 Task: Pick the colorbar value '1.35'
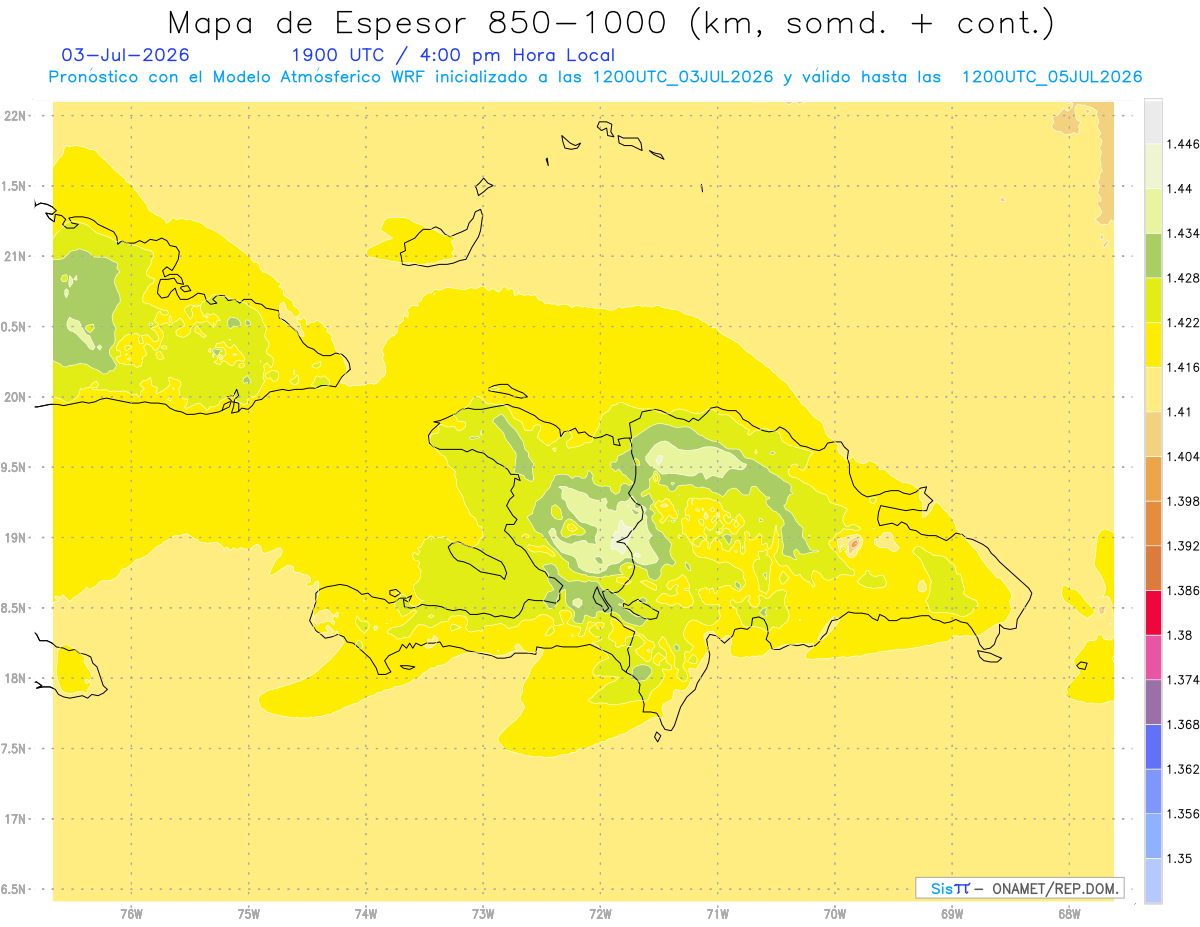coord(1180,858)
